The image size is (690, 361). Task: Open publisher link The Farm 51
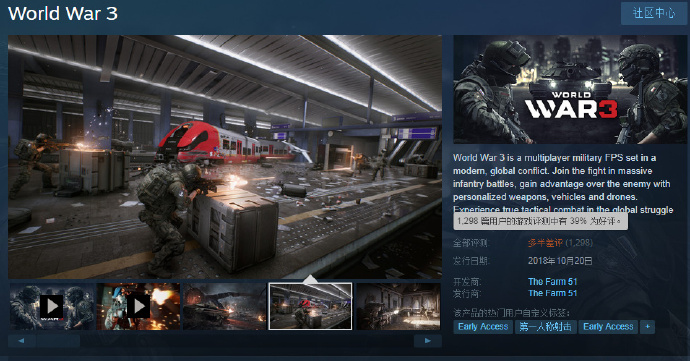[x=552, y=293]
